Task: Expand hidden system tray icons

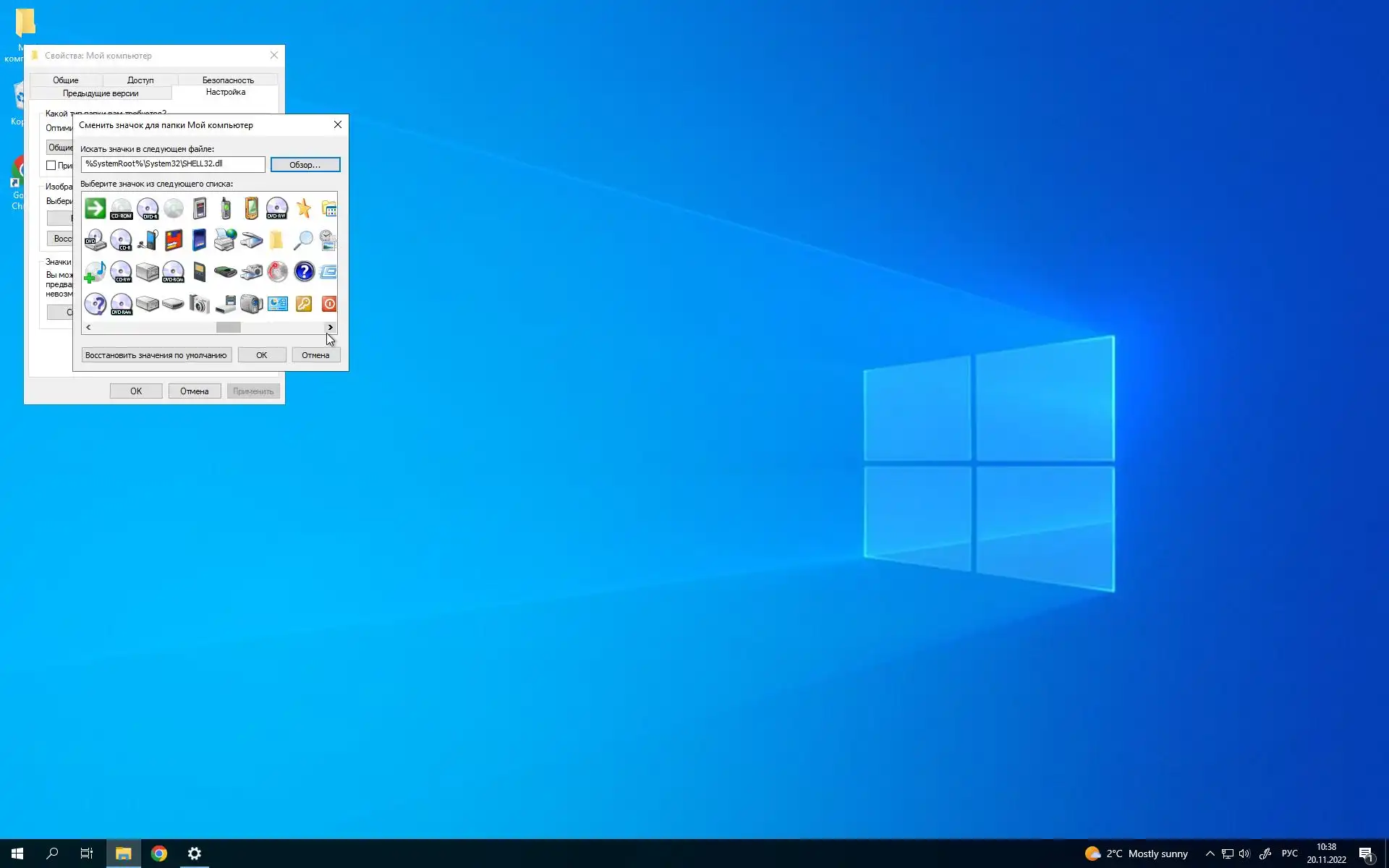Action: coord(1210,854)
